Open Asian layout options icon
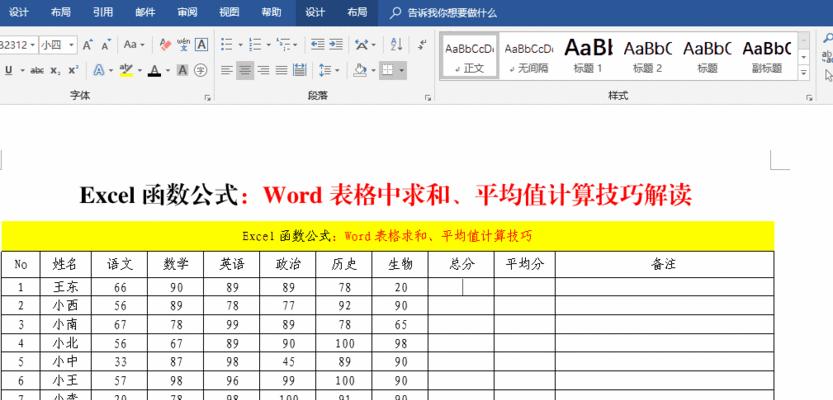 pos(362,45)
